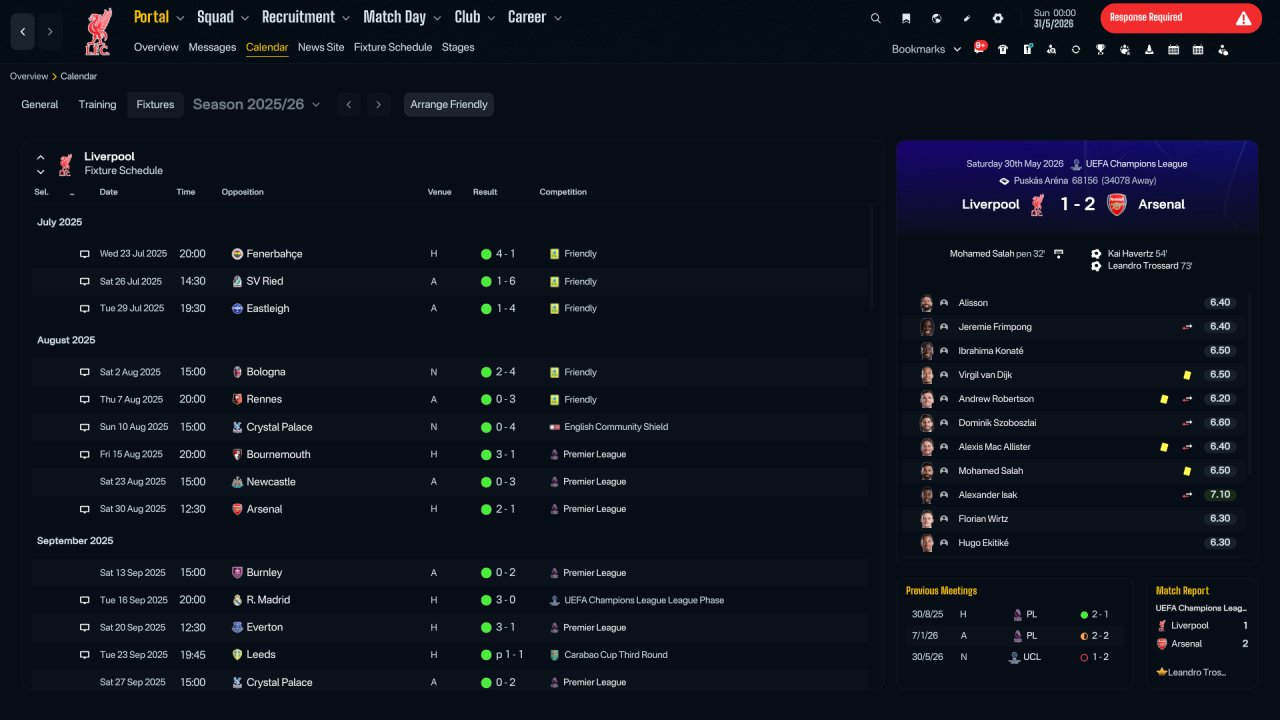Open the Fixture Schedule subtab
1280x720 pixels.
393,47
